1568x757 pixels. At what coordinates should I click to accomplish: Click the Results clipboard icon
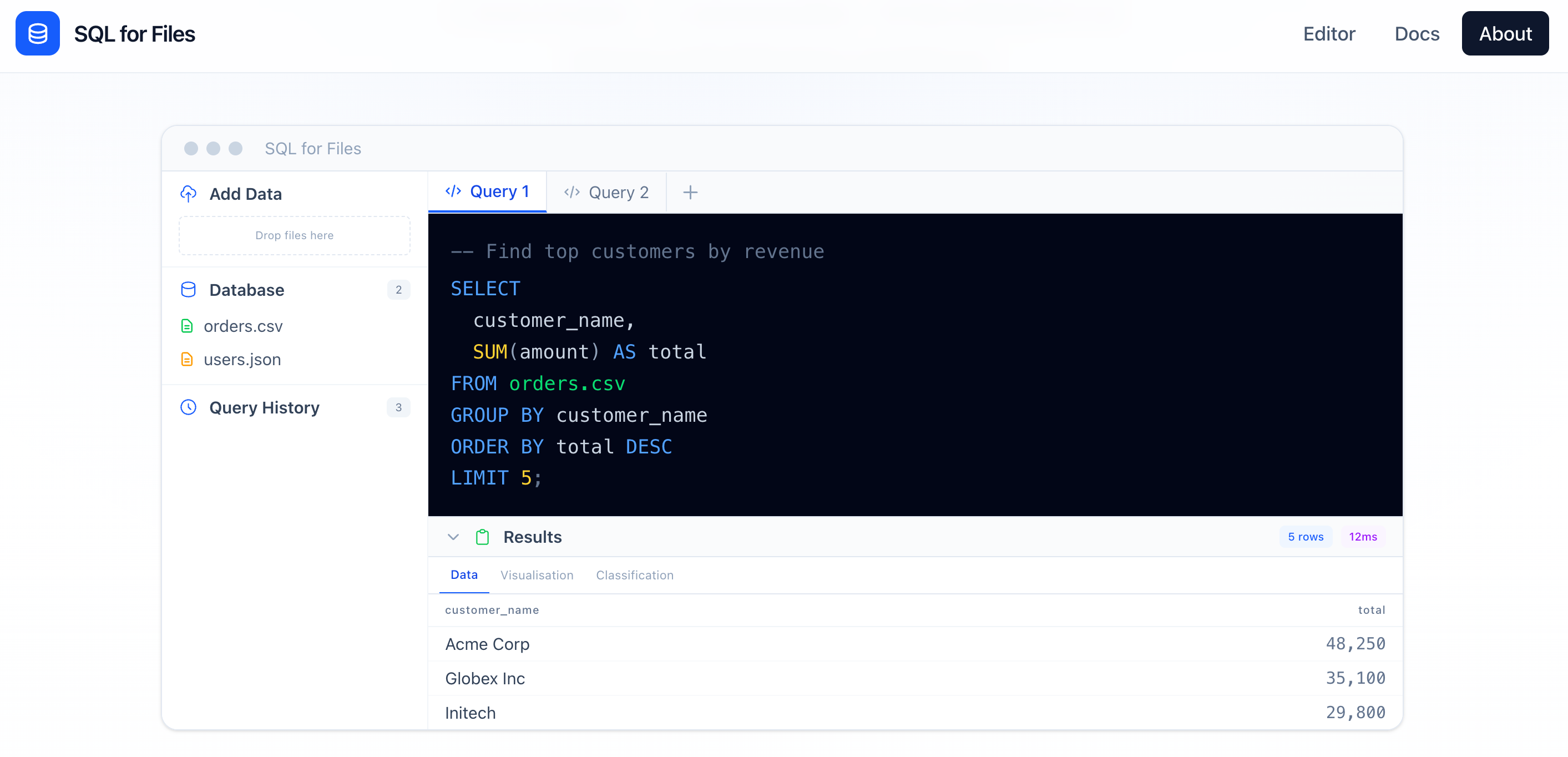(x=482, y=537)
